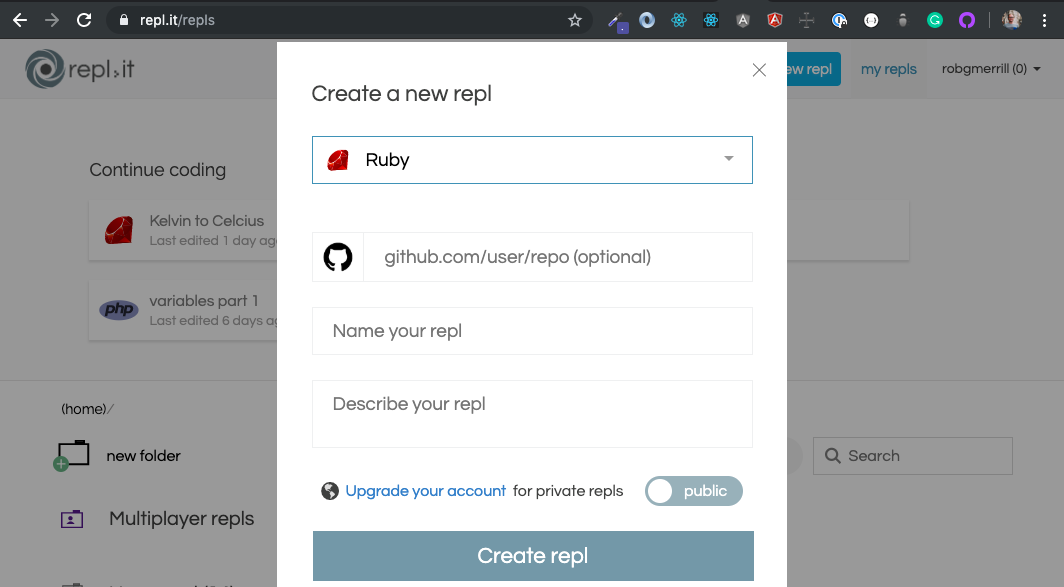1064x587 pixels.
Task: Reload the page with refresh icon
Action: tap(84, 20)
